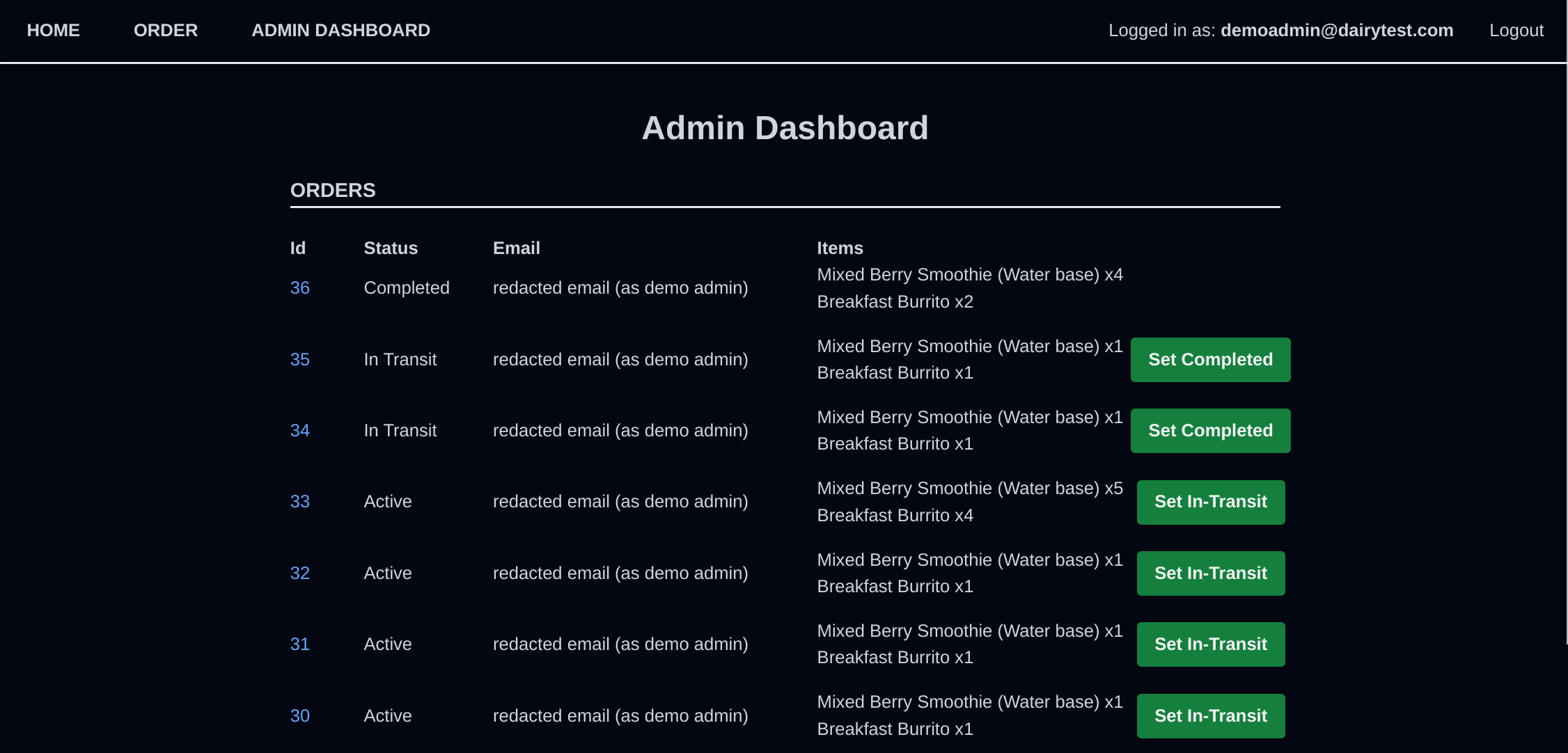
Task: Click order ID 31 link
Action: click(300, 644)
